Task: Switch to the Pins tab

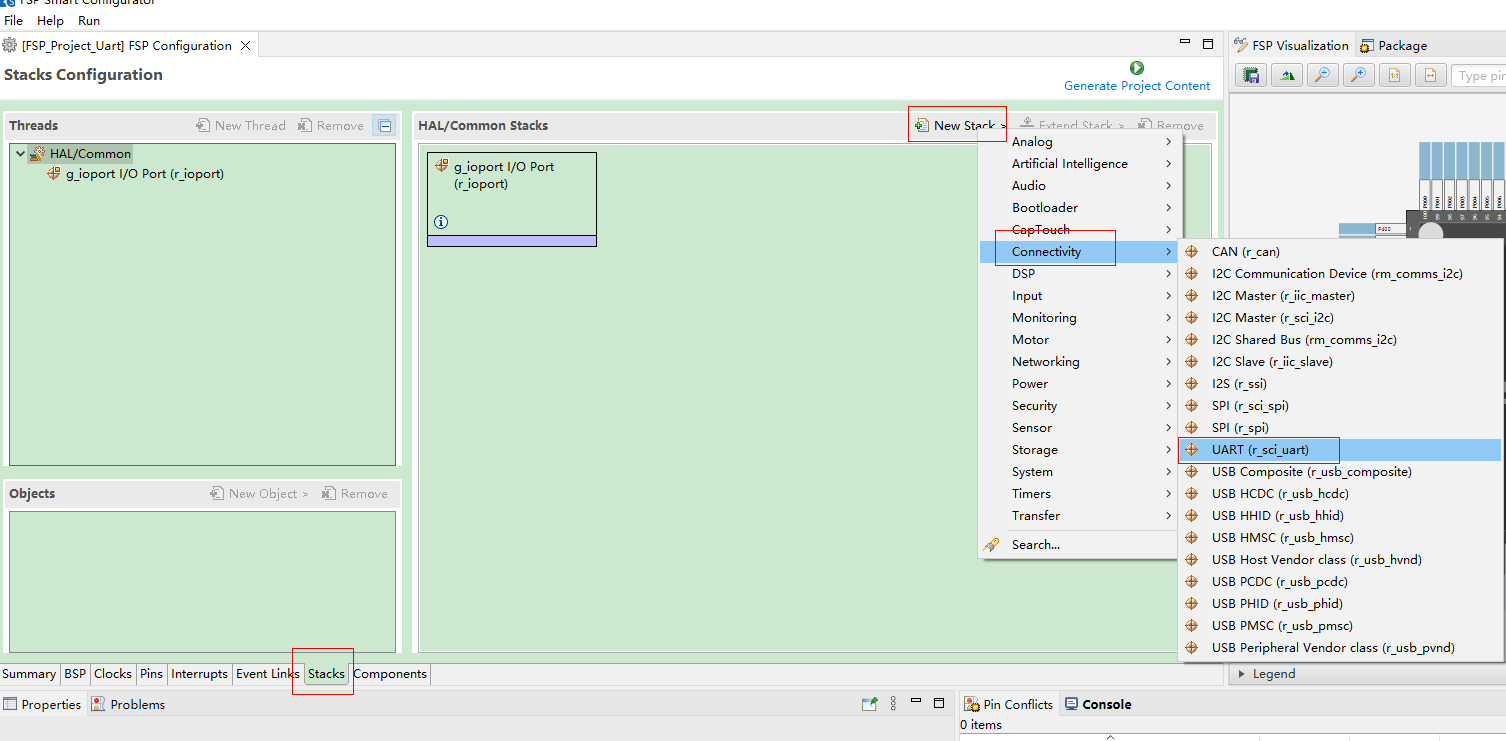Action: tap(151, 674)
